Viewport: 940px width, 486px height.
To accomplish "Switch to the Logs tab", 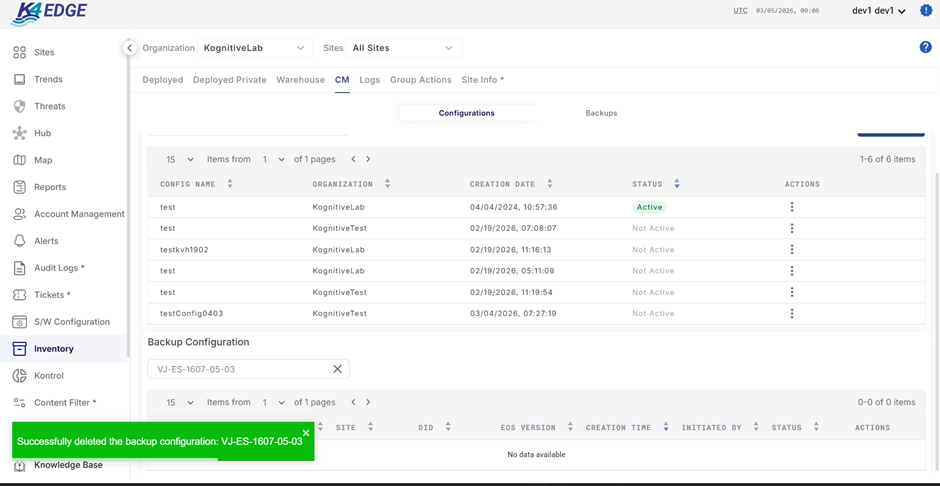I will (x=369, y=80).
